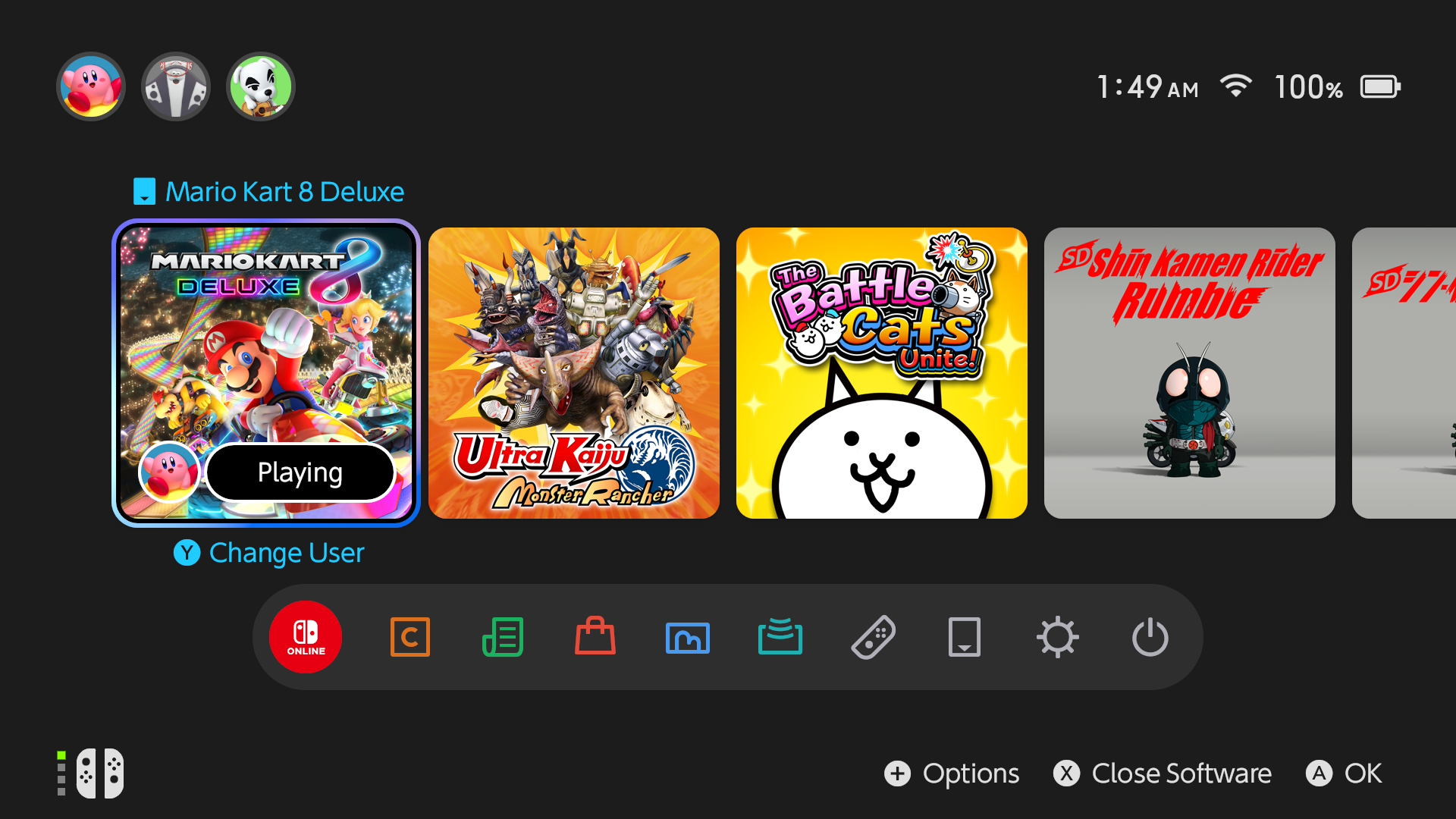Select the gray robot user avatar
1456x819 pixels.
point(176,86)
